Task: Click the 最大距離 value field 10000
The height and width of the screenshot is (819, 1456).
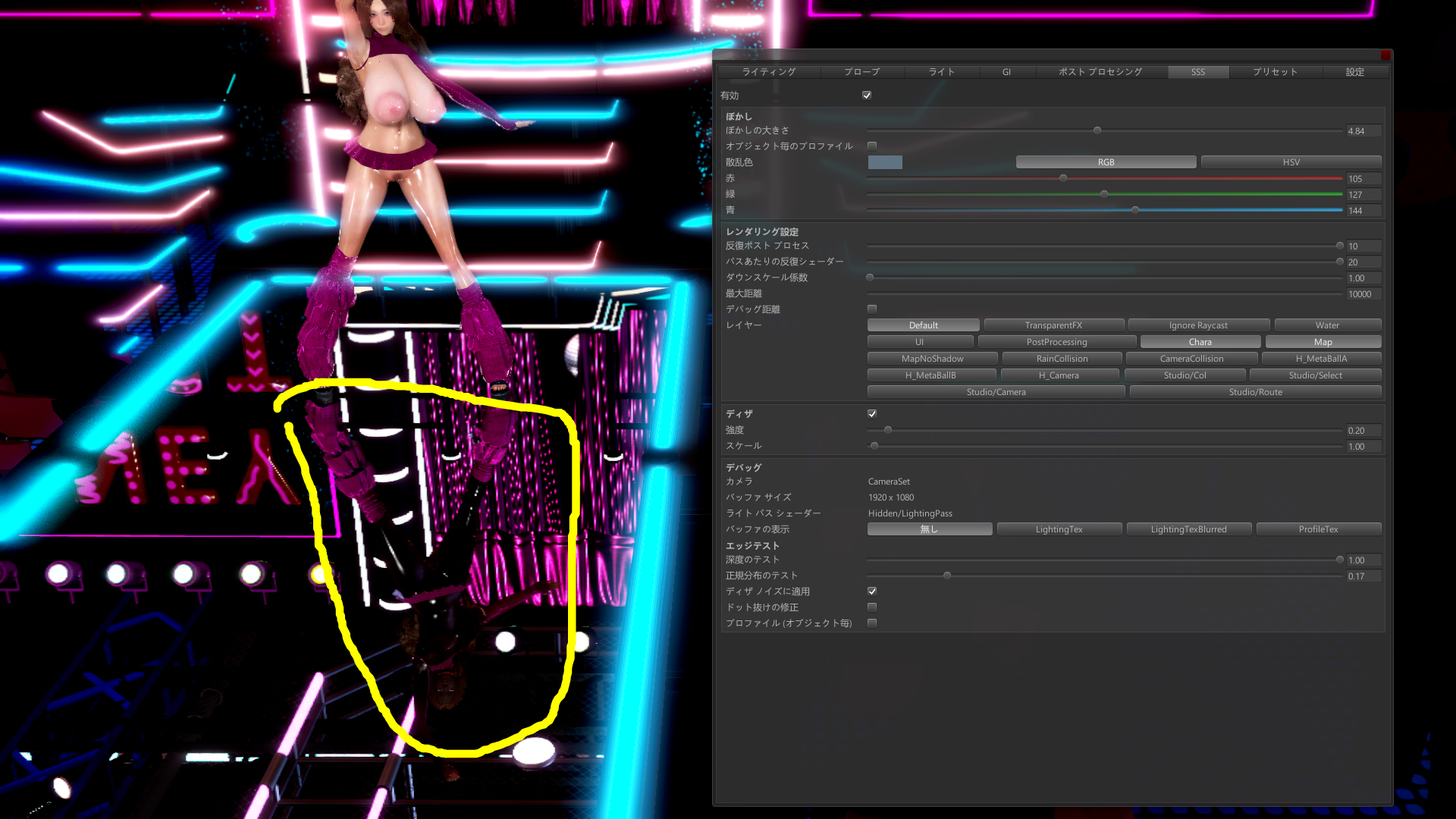Action: pyautogui.click(x=1363, y=294)
